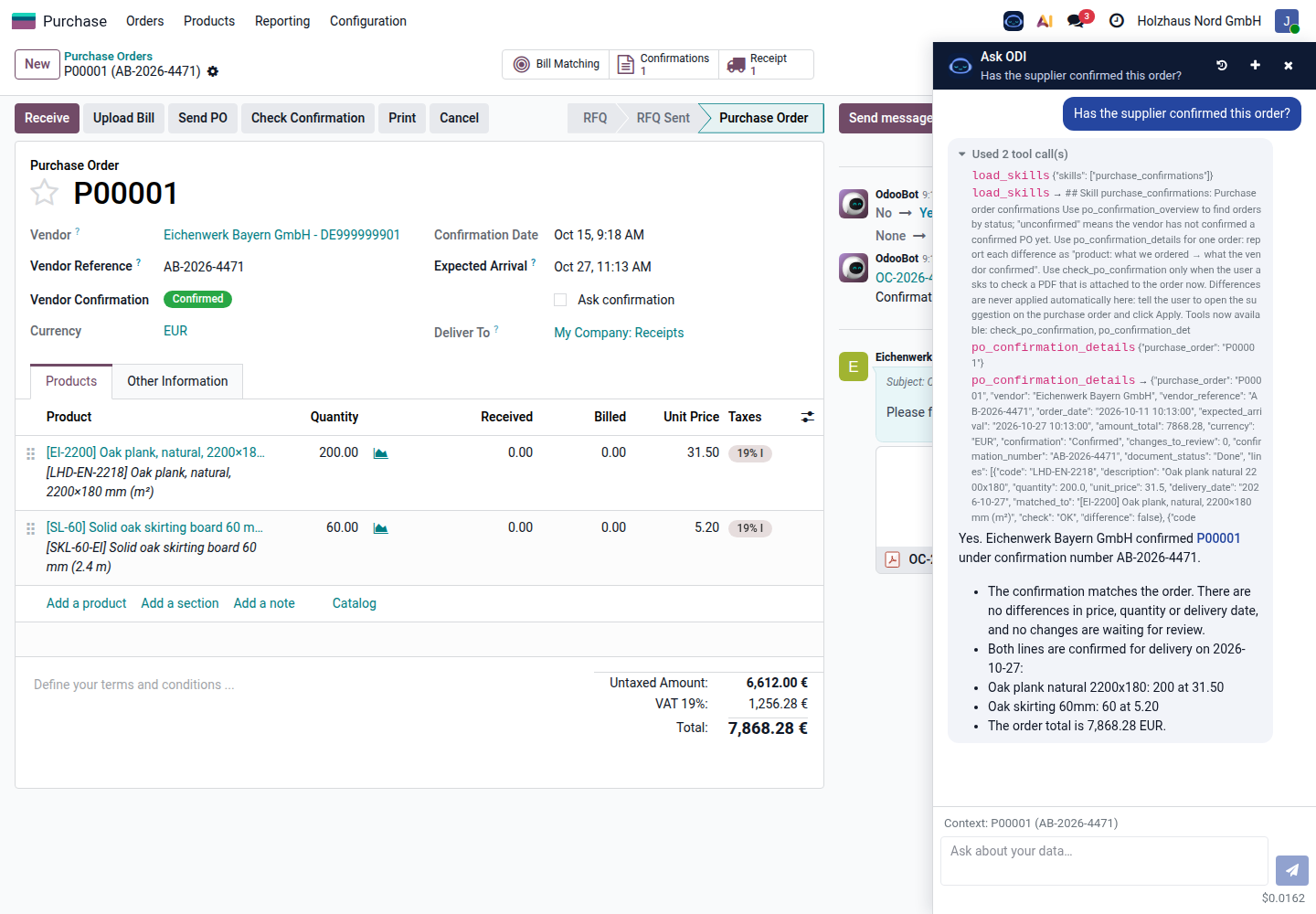
Task: Open the order actions gear menu
Action: [213, 71]
